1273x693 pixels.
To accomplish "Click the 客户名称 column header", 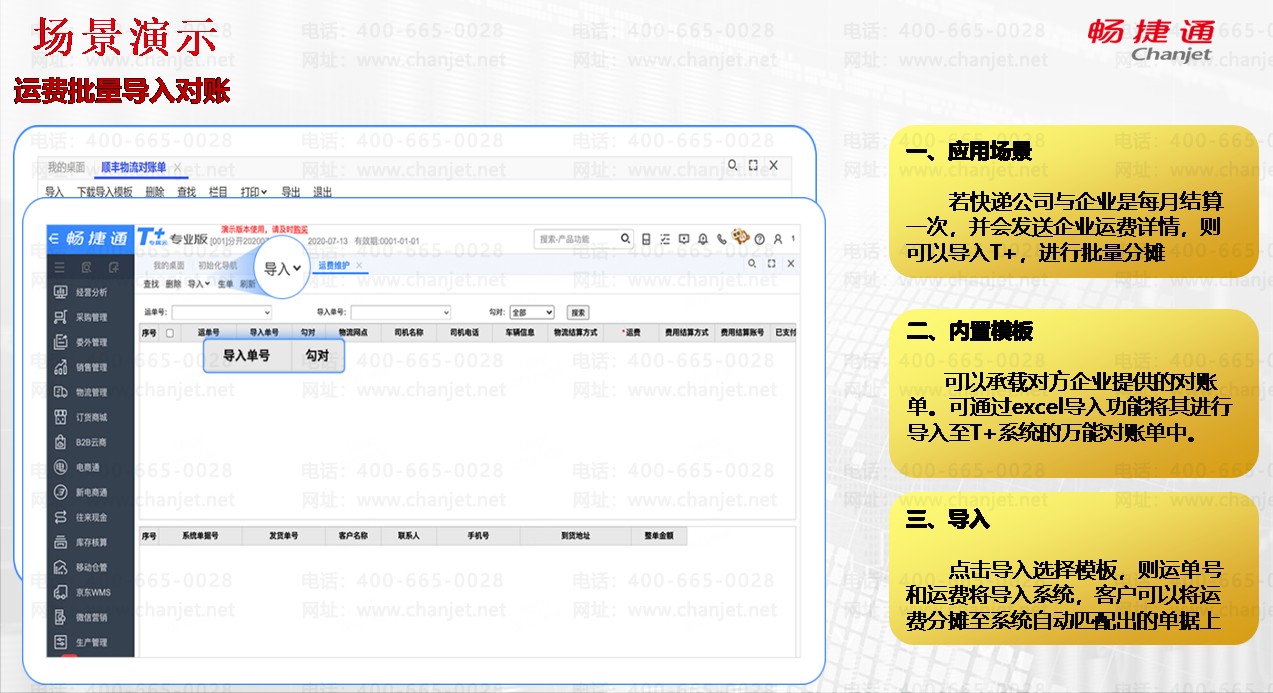I will point(352,536).
